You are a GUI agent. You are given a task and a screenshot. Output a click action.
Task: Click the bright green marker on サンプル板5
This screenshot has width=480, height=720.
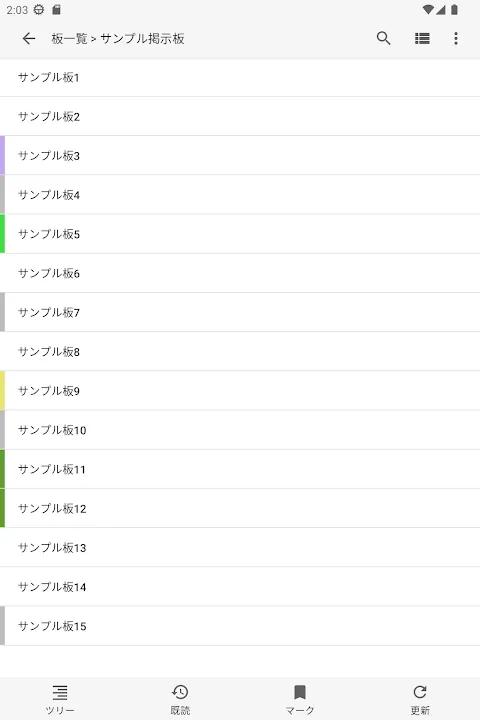point(2,234)
